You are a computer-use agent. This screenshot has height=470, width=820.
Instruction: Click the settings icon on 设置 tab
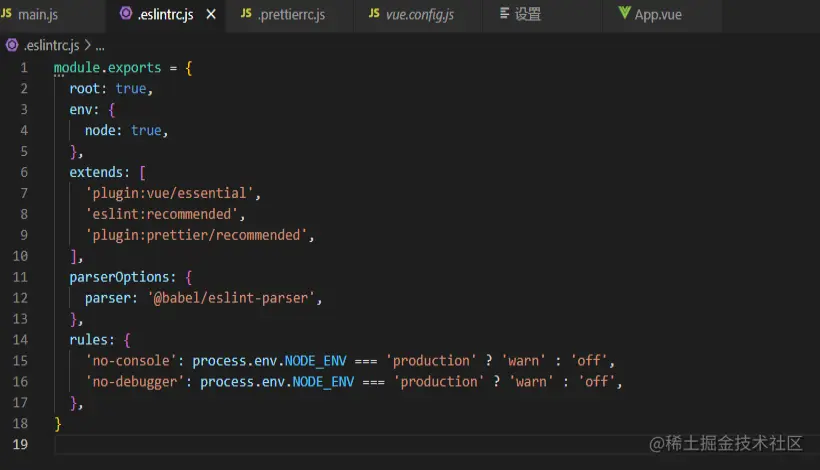[x=503, y=14]
